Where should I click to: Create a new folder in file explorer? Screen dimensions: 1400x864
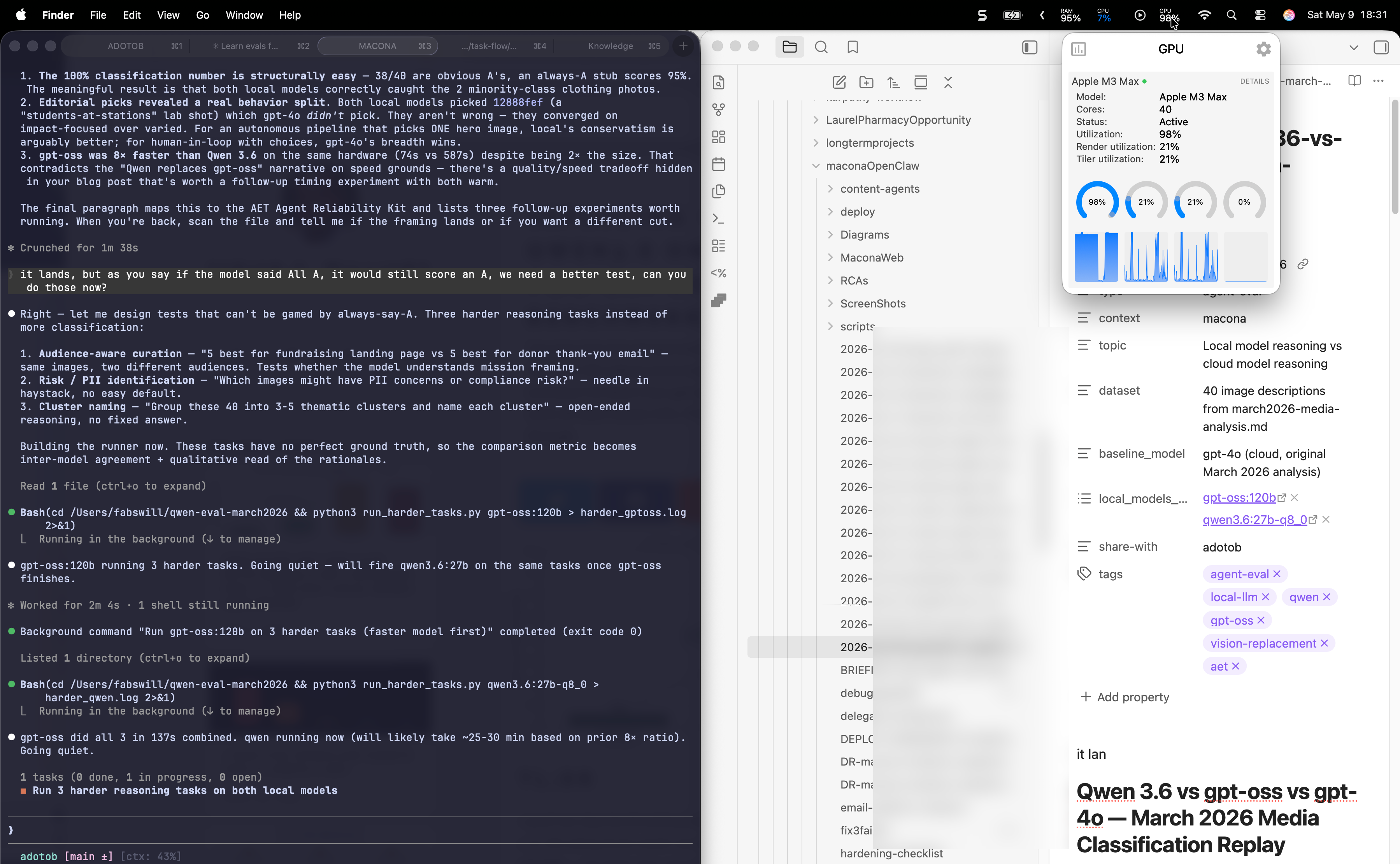tap(867, 82)
